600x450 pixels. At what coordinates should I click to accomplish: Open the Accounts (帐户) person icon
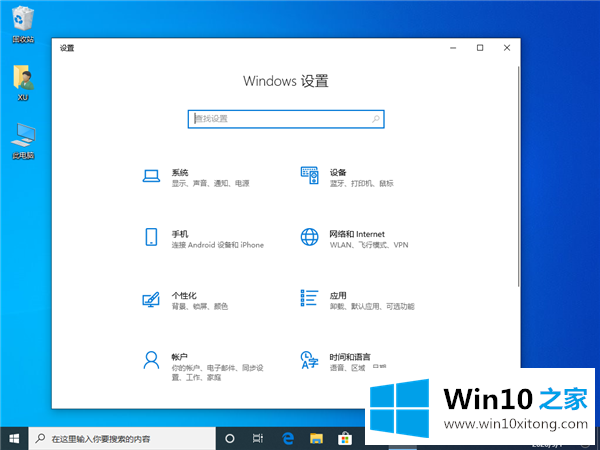(151, 360)
